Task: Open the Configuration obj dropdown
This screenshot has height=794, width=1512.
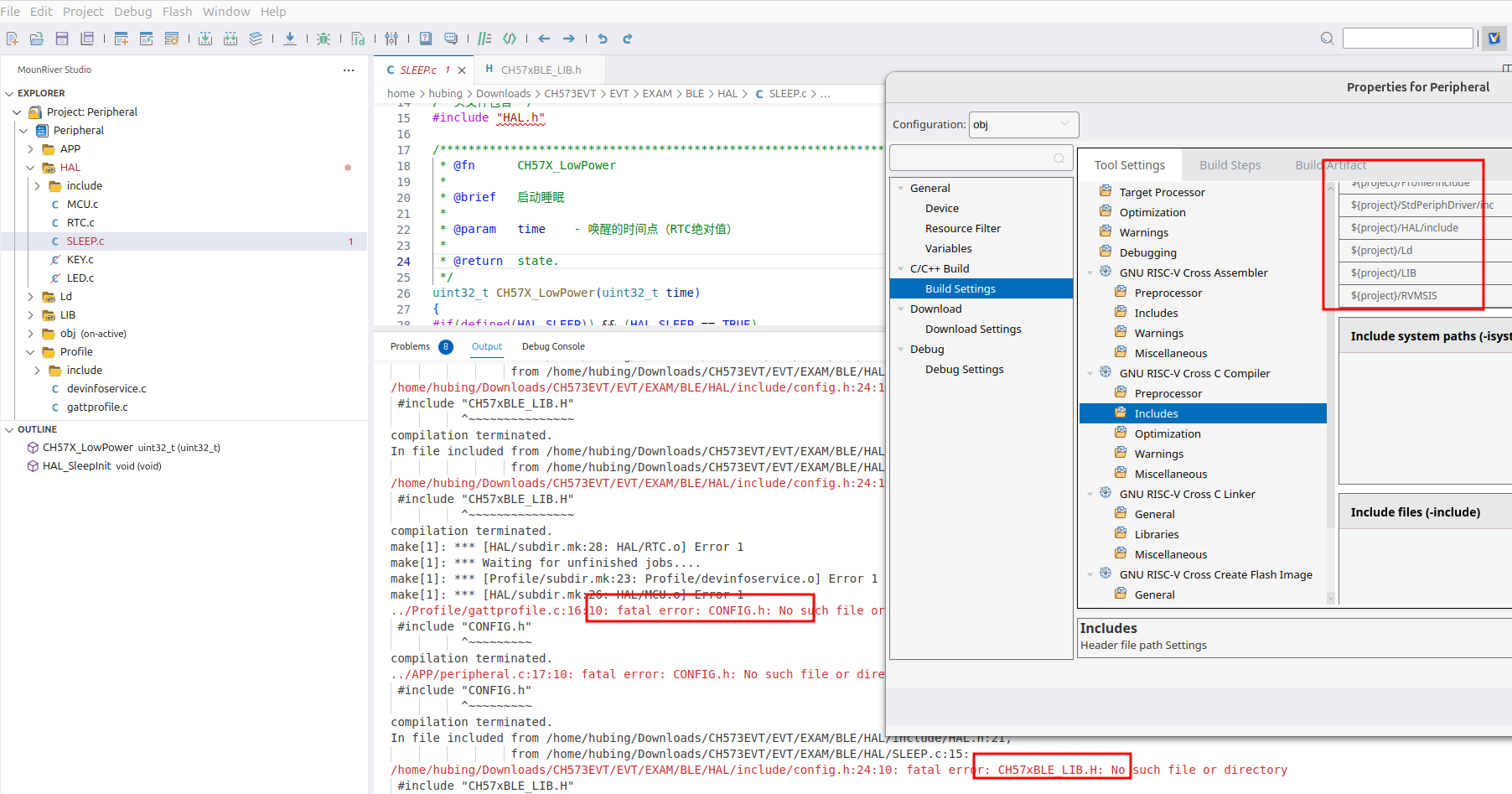Action: click(1023, 125)
